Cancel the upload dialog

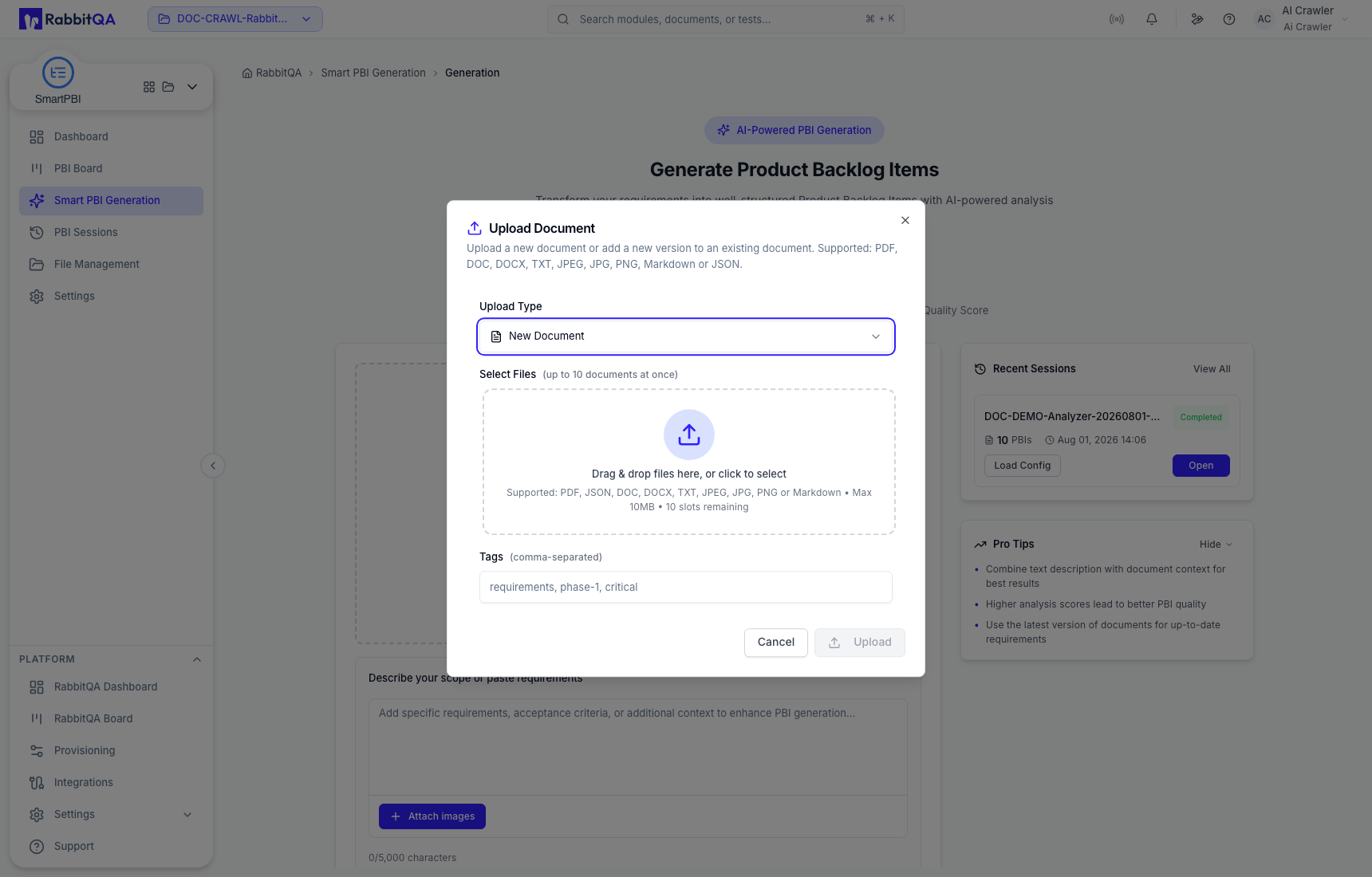[x=776, y=643]
